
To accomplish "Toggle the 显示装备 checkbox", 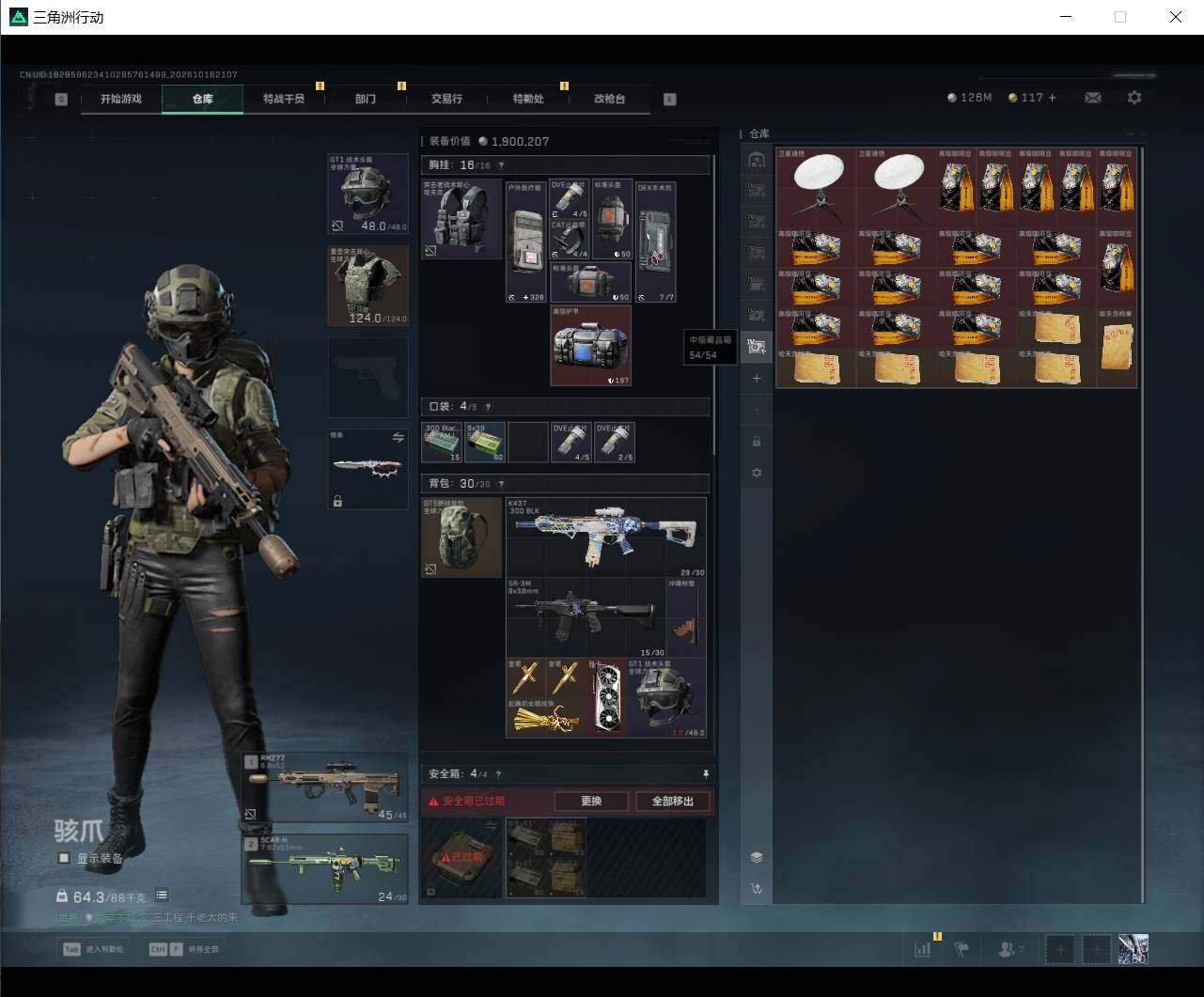I will 64,858.
